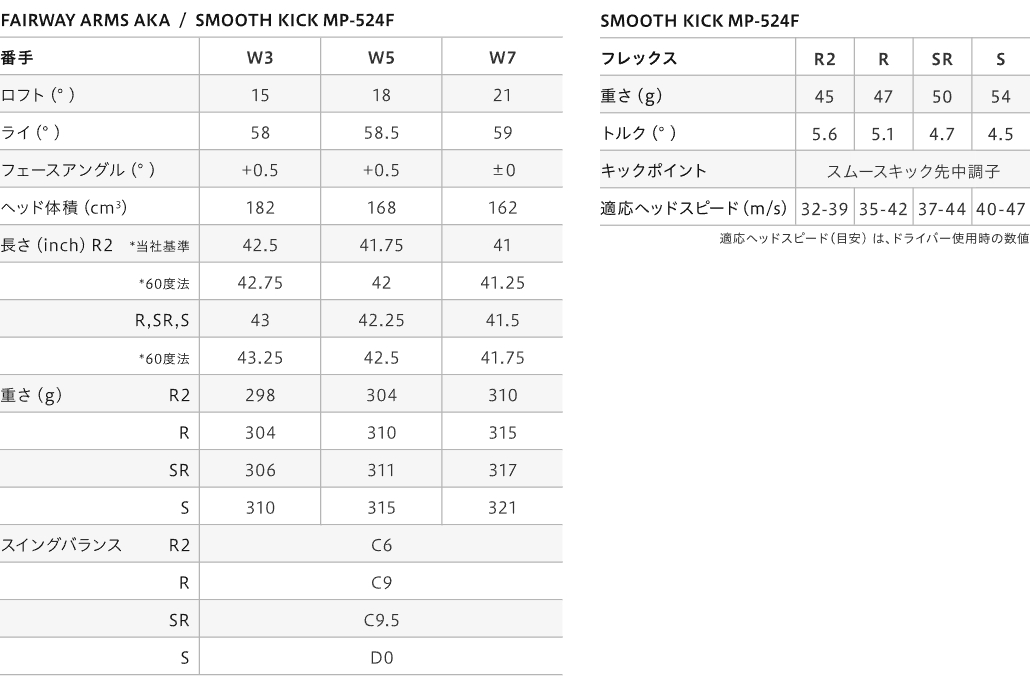Image resolution: width=1035 pixels, height=679 pixels.
Task: Select the 適応ヘッドスピード footnote text
Action: coord(873,239)
